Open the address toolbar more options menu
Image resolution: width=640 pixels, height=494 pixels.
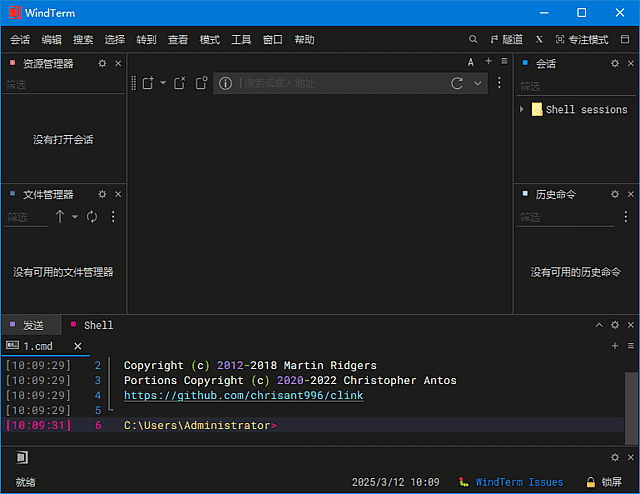499,83
